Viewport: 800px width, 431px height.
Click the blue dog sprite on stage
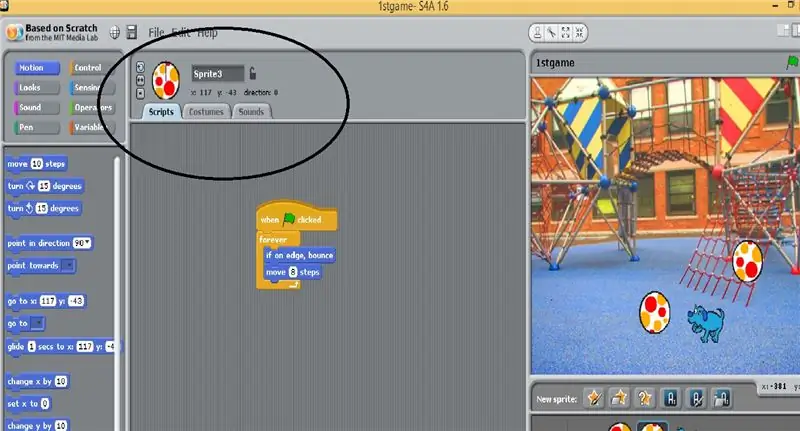coord(706,323)
